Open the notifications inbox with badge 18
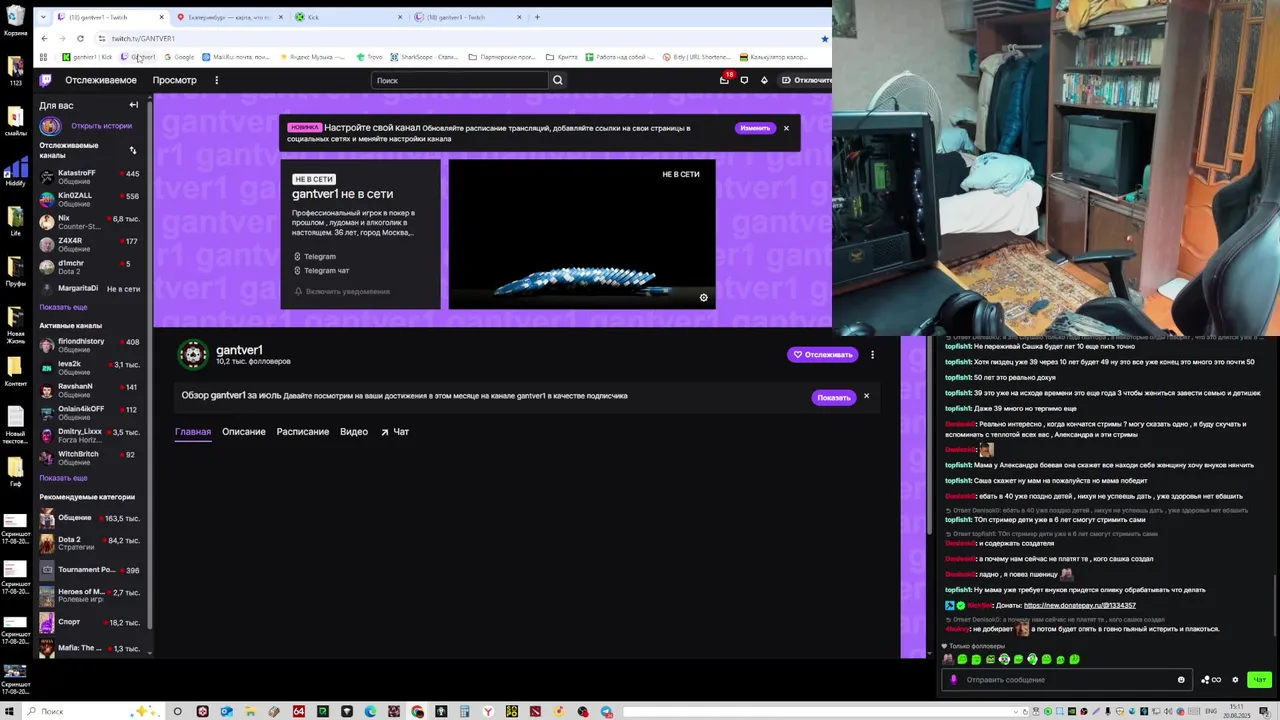Screen dimensions: 1280x720 724,80
